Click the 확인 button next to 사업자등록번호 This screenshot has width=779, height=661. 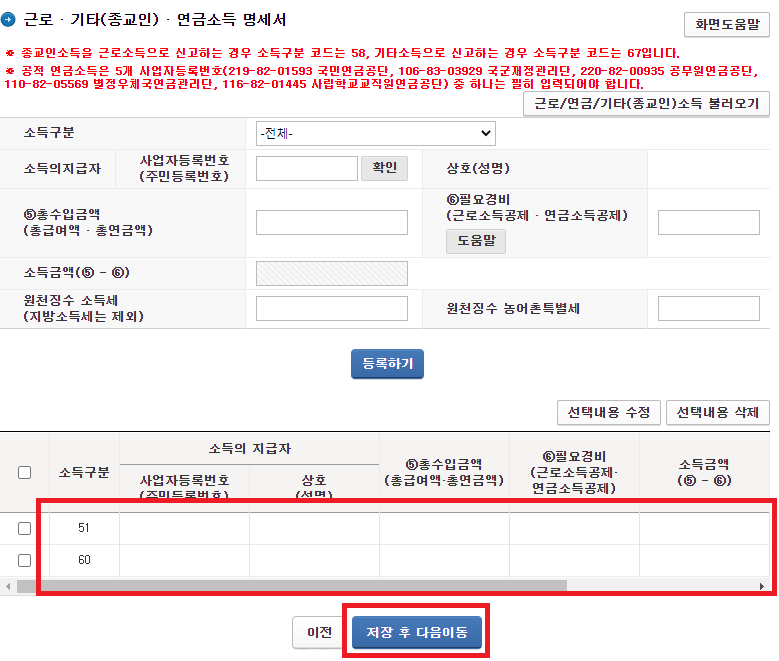click(x=385, y=168)
